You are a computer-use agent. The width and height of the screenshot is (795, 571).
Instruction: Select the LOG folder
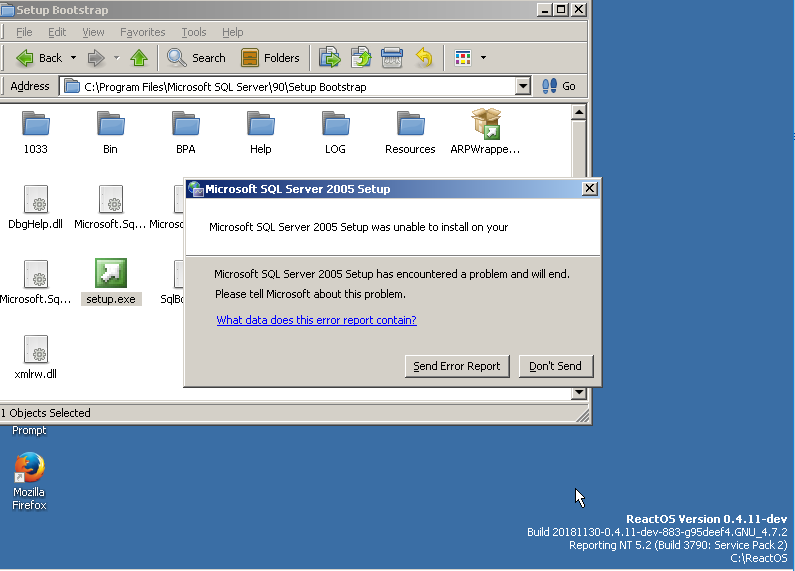tap(335, 133)
